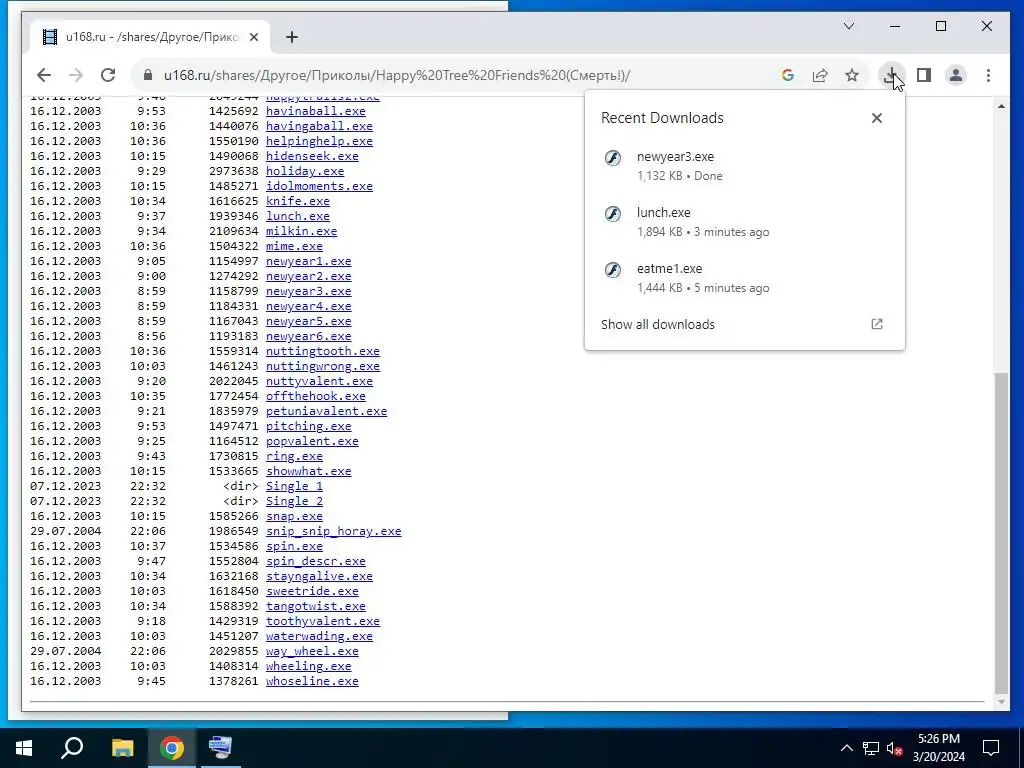Show hidden system tray icons
The image size is (1024, 768).
pyautogui.click(x=846, y=748)
